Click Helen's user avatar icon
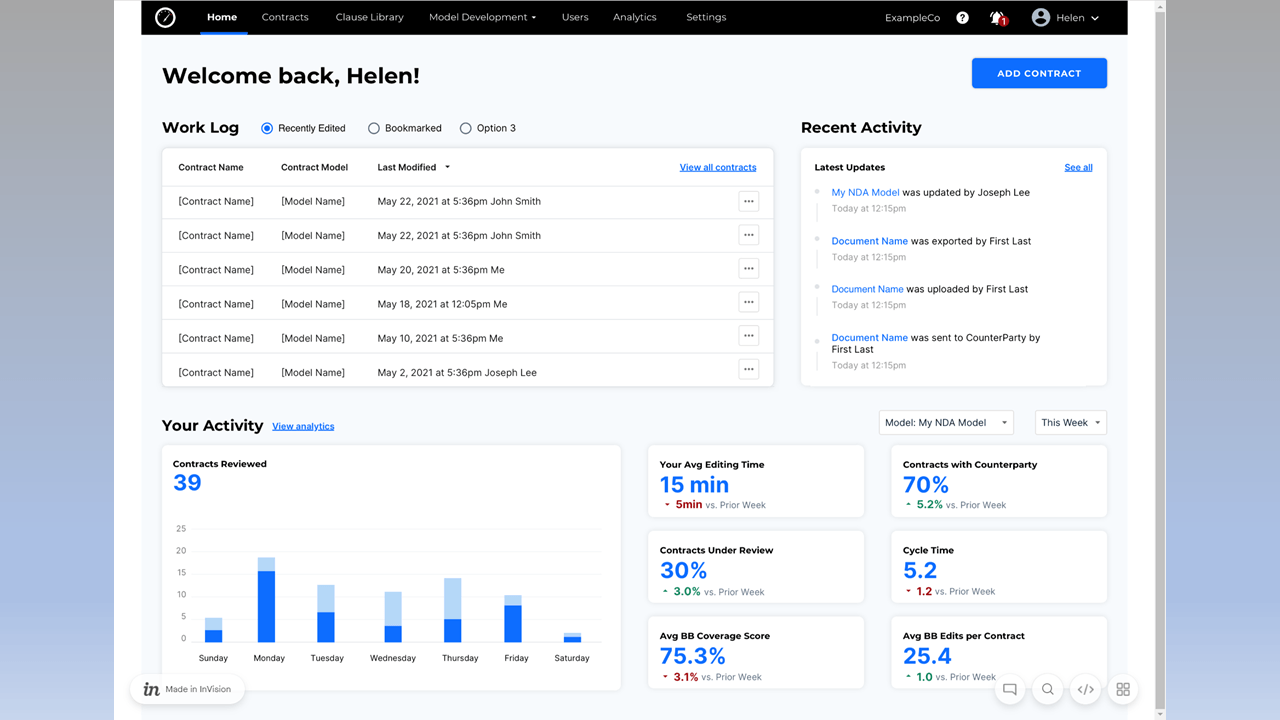This screenshot has height=720, width=1280. pyautogui.click(x=1041, y=18)
